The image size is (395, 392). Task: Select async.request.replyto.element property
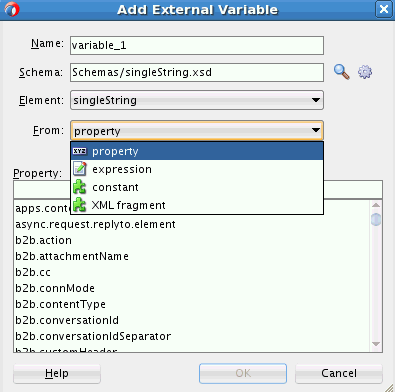tap(95, 224)
